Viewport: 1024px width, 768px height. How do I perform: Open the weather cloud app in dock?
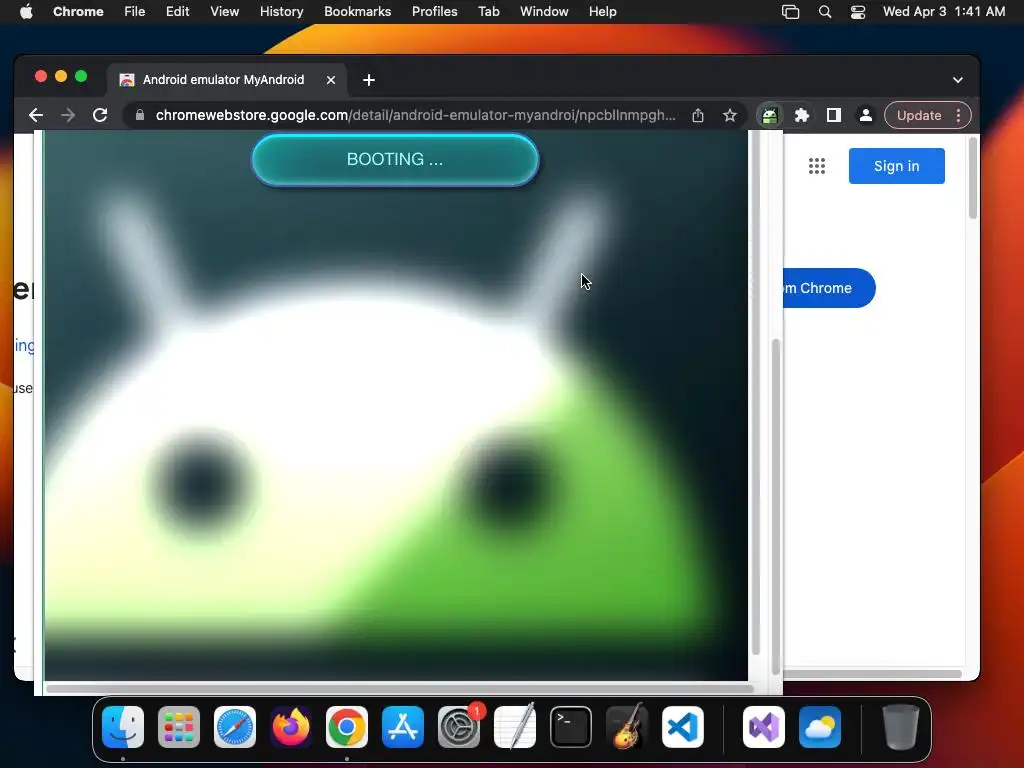(820, 727)
